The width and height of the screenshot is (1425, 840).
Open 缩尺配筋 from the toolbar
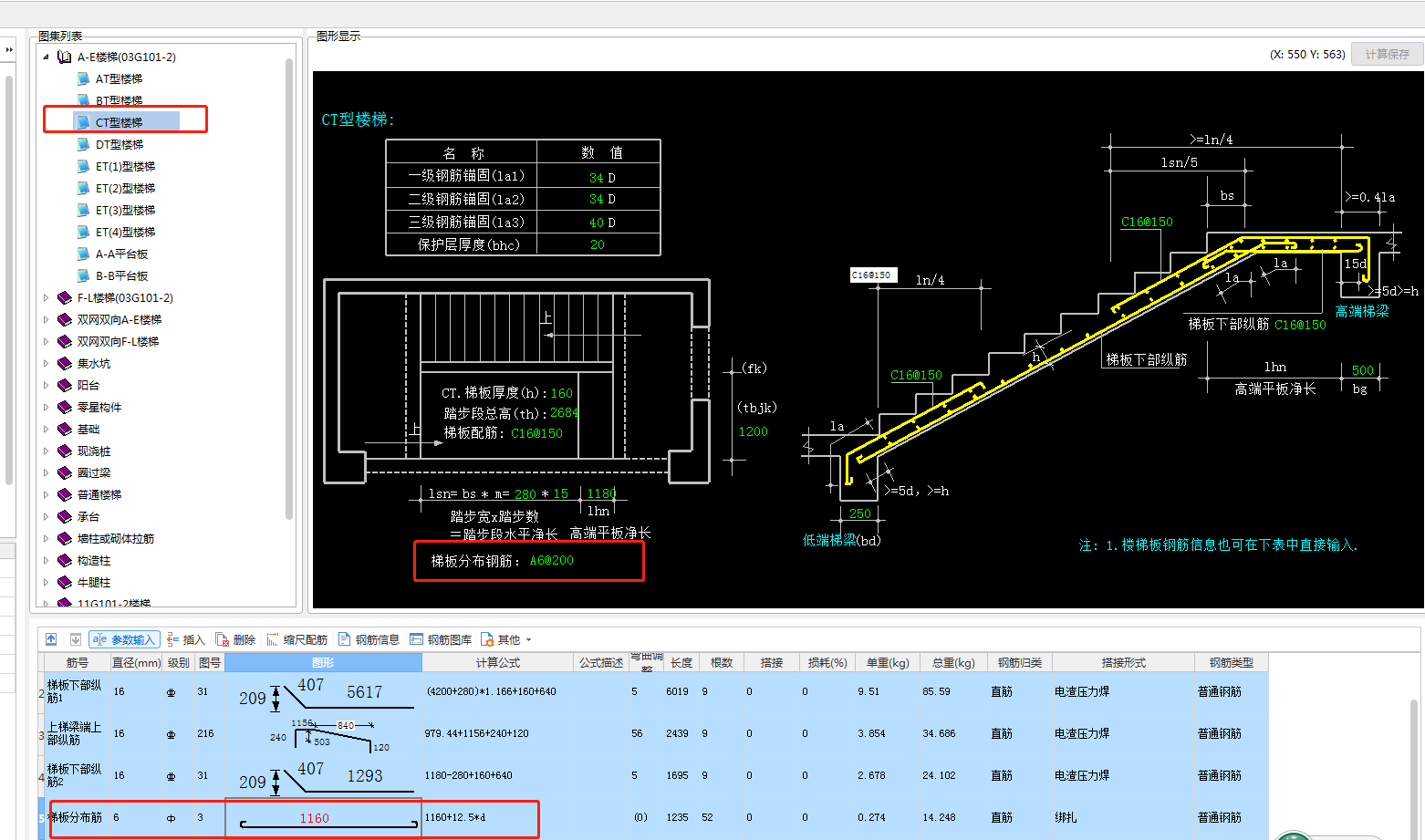pyautogui.click(x=296, y=639)
